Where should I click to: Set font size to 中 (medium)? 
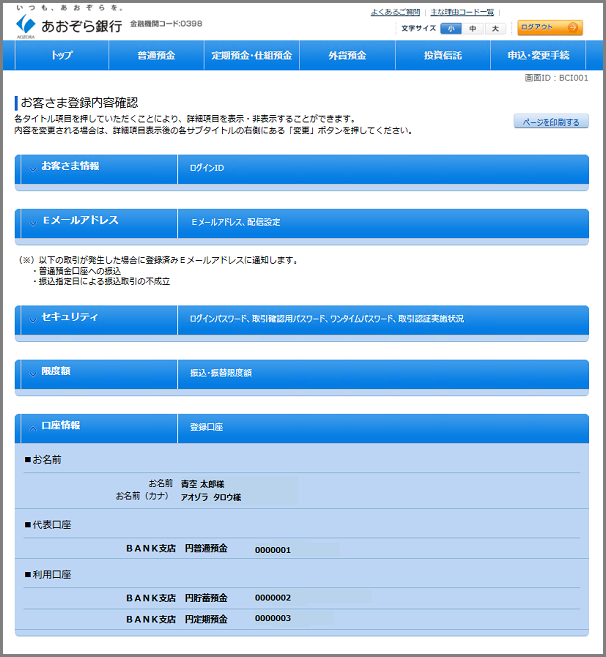click(473, 29)
